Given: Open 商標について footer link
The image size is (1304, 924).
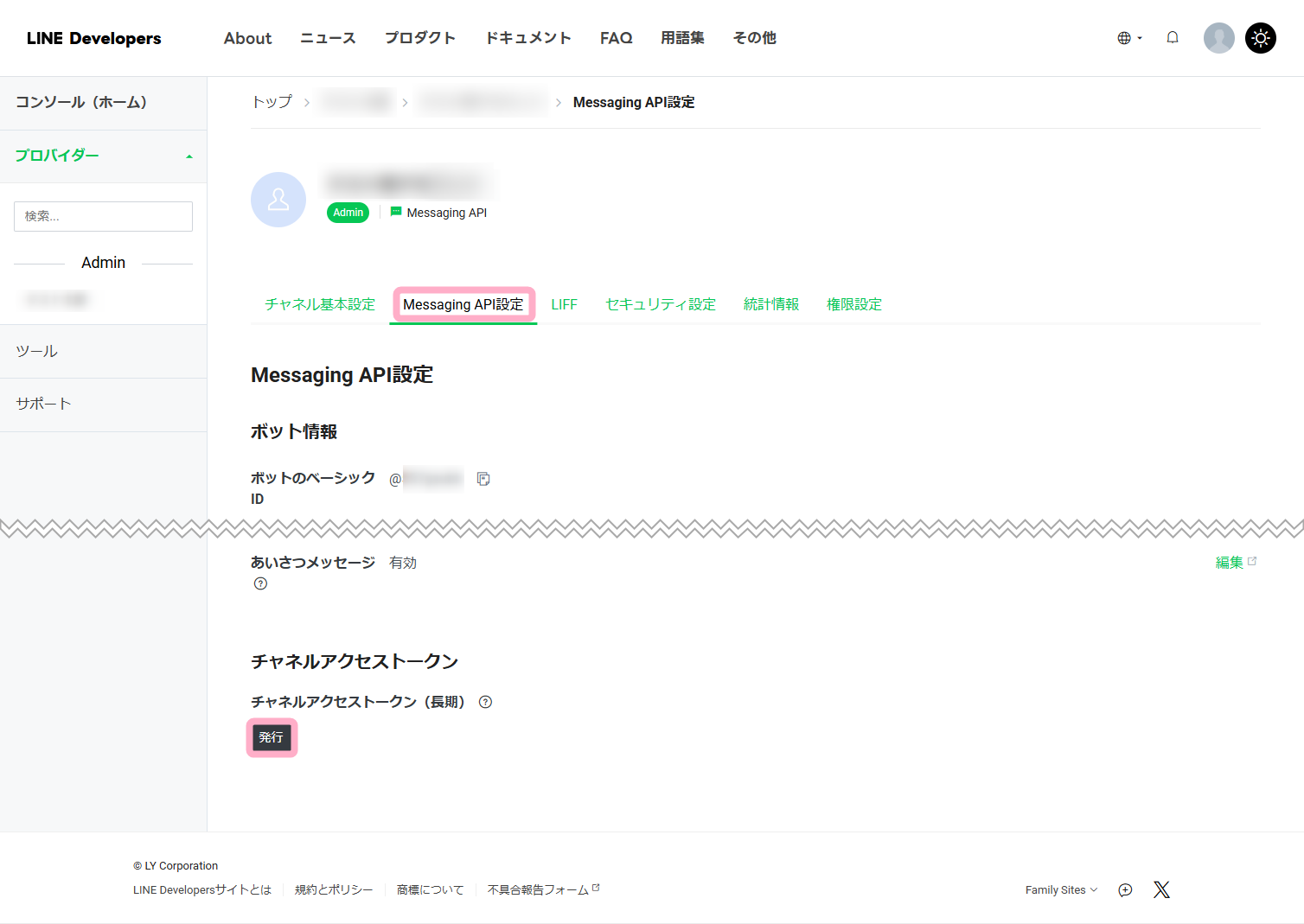Looking at the screenshot, I should (430, 890).
